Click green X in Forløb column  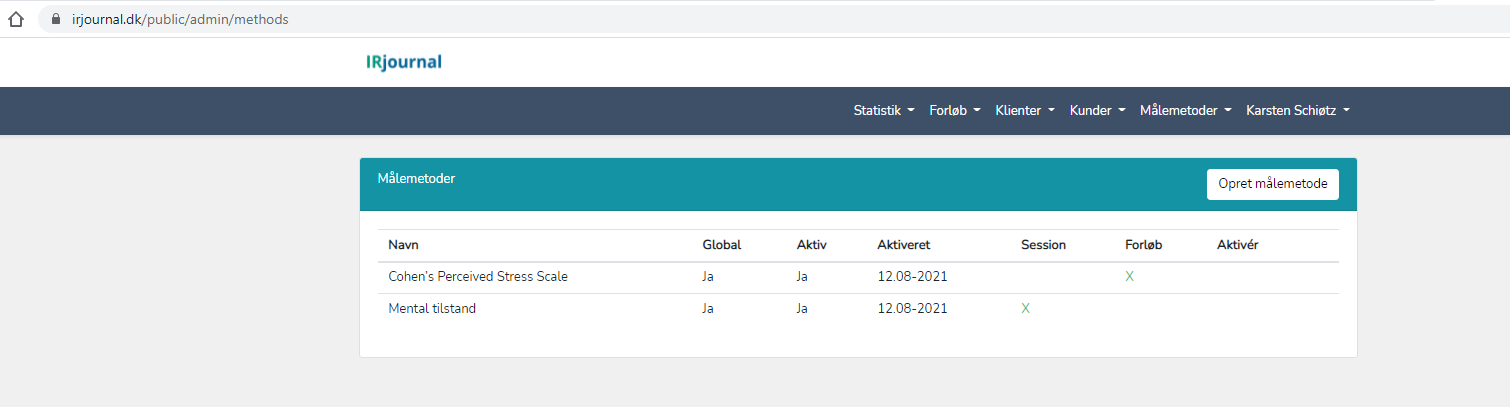(x=1129, y=277)
